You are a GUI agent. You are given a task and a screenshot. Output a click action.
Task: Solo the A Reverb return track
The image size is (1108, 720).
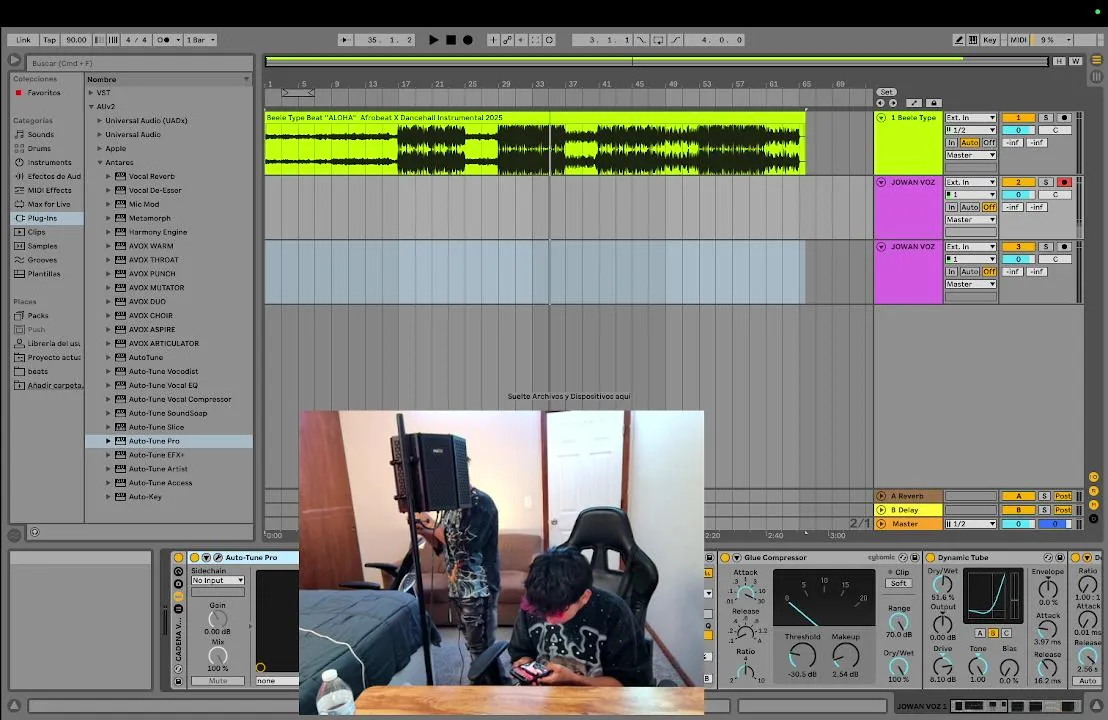[1044, 496]
